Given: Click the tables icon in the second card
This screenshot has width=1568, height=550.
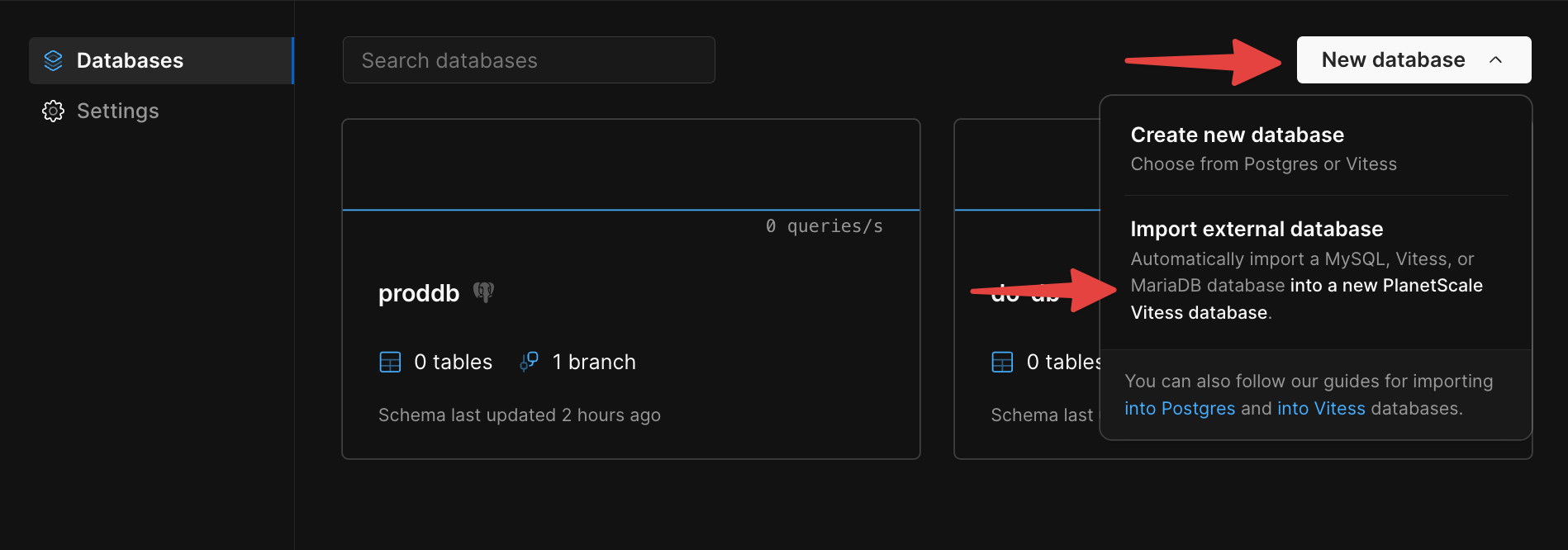Looking at the screenshot, I should 1002,363.
